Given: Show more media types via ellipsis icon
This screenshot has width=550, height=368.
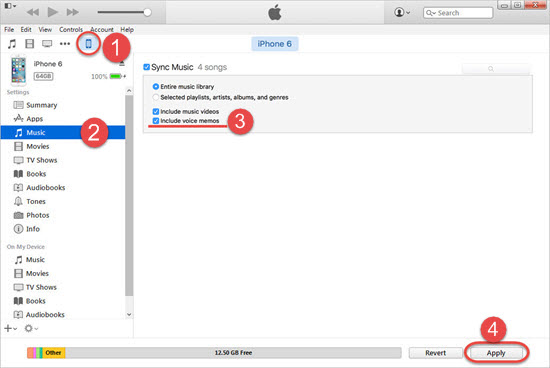Looking at the screenshot, I should (65, 44).
